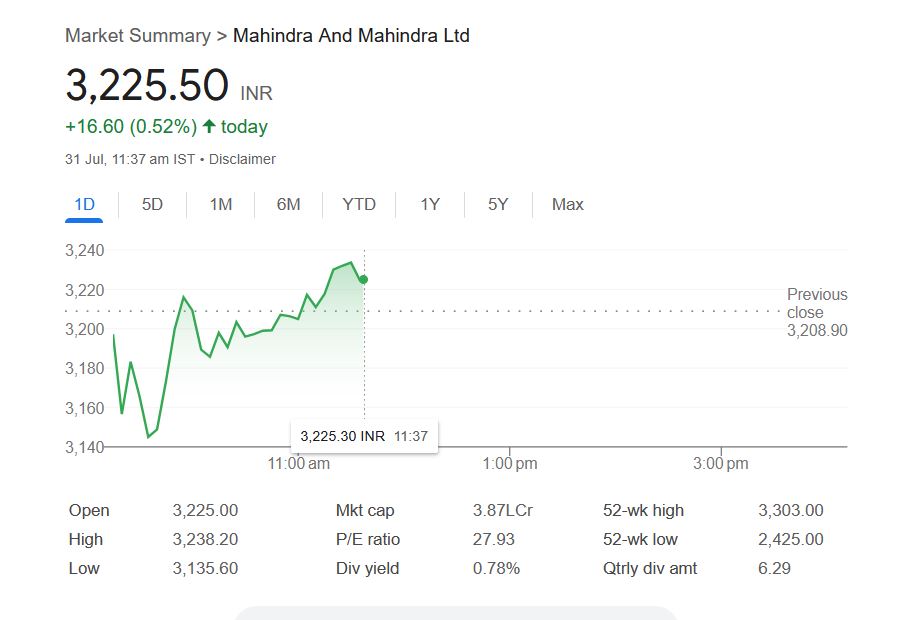Screen dimensions: 898x620
Task: Switch to the 1Y chart view
Action: coord(430,204)
